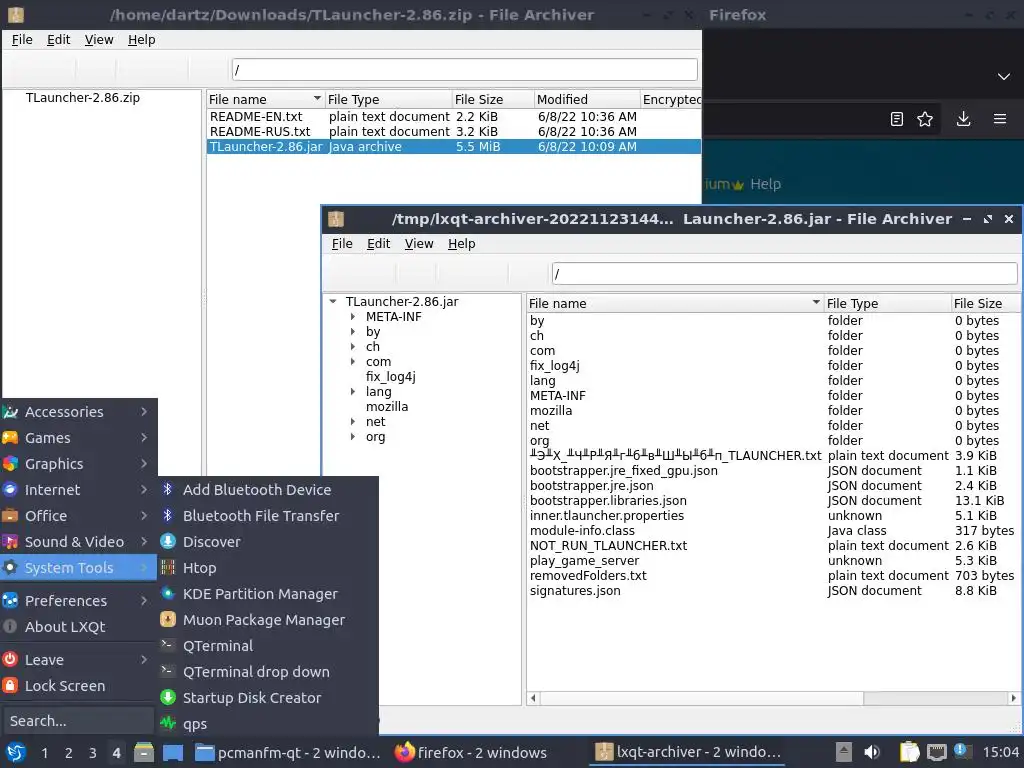Open Help menu in jar archiver window
Viewport: 1024px width, 768px height.
coord(462,244)
